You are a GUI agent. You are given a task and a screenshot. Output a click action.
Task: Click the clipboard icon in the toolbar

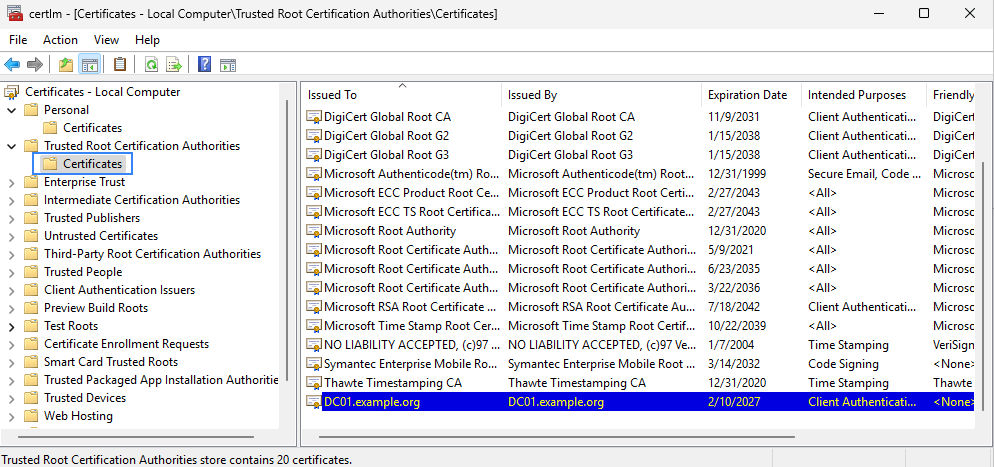coord(119,64)
